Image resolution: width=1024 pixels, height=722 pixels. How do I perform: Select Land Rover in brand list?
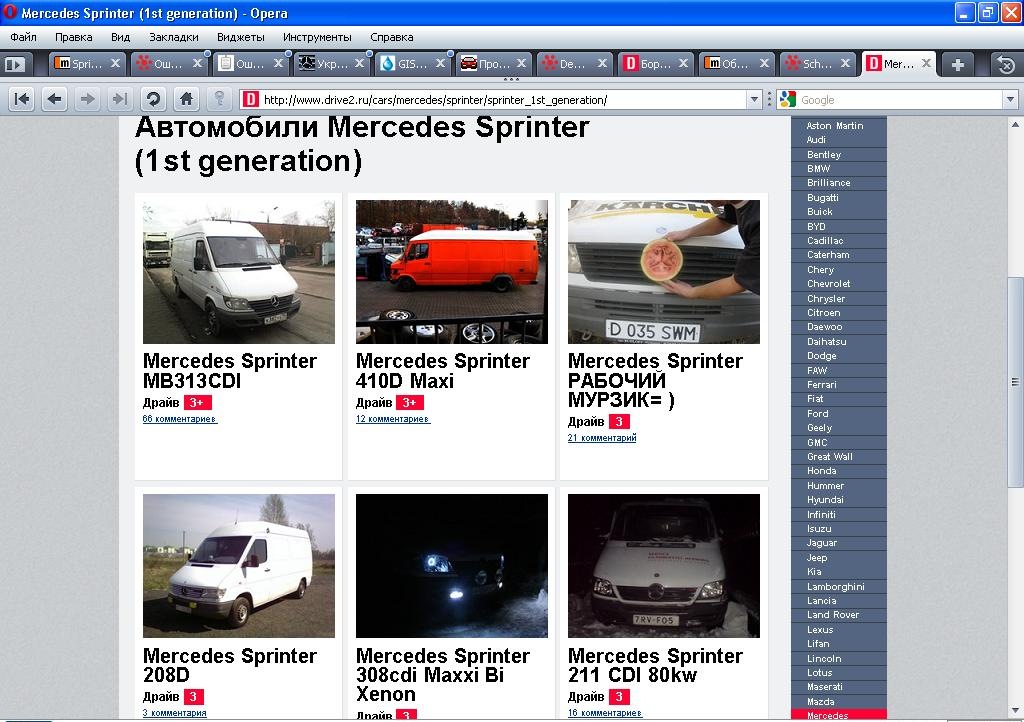click(839, 614)
